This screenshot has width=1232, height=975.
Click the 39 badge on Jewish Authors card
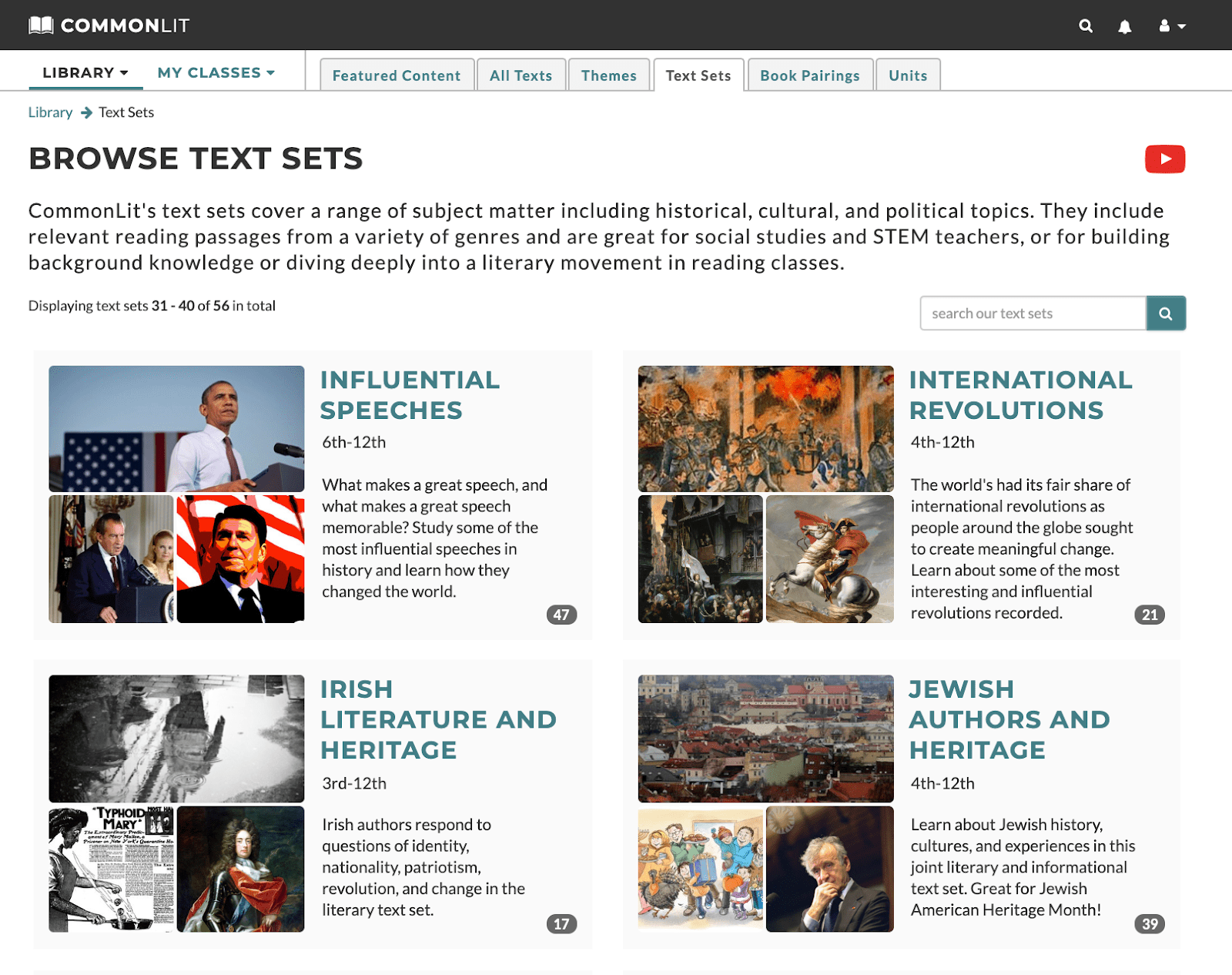coord(1150,923)
